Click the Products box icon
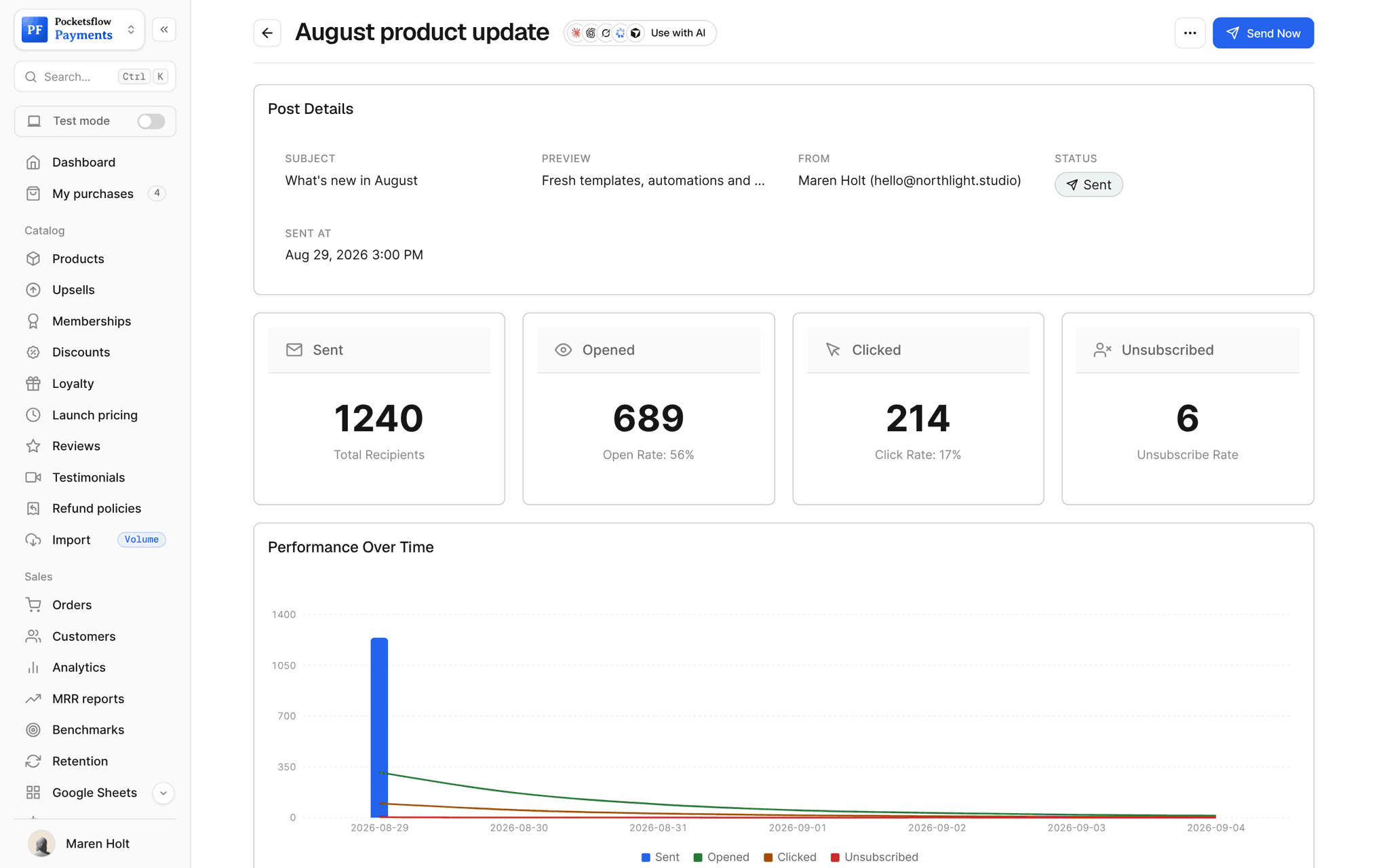Image resolution: width=1389 pixels, height=868 pixels. tap(33, 258)
